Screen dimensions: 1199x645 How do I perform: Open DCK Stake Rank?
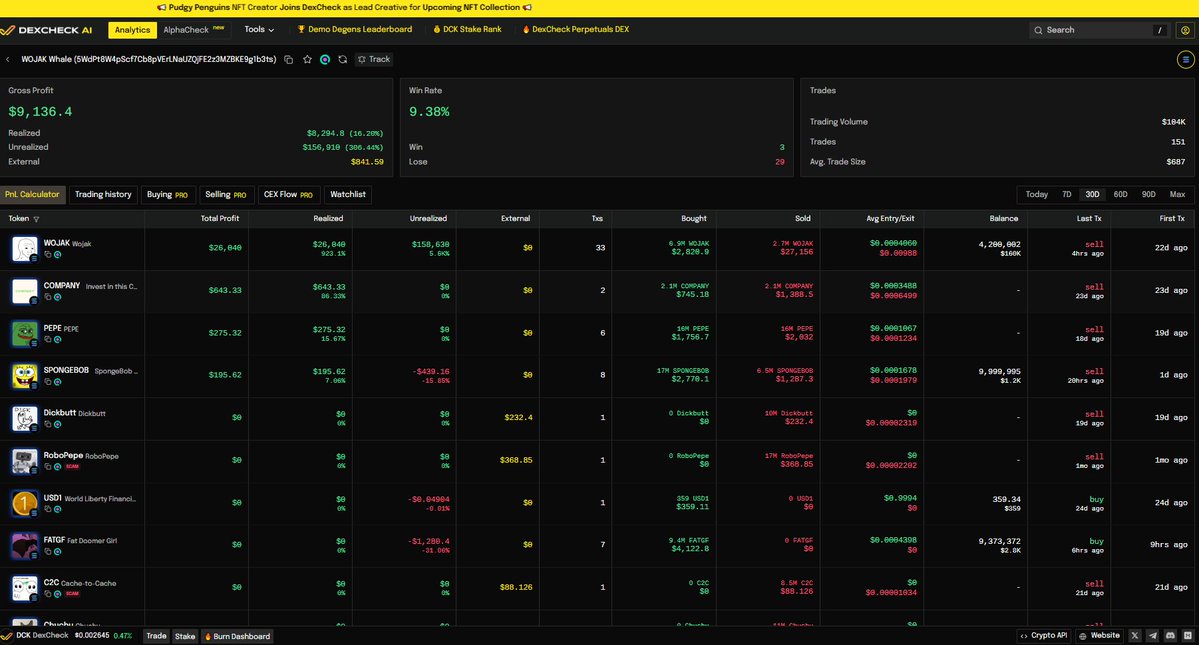click(467, 30)
